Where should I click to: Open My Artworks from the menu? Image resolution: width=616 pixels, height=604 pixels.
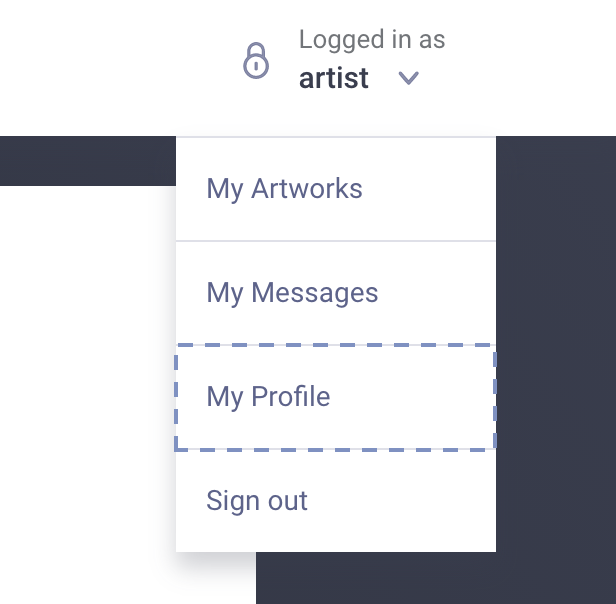coord(285,188)
